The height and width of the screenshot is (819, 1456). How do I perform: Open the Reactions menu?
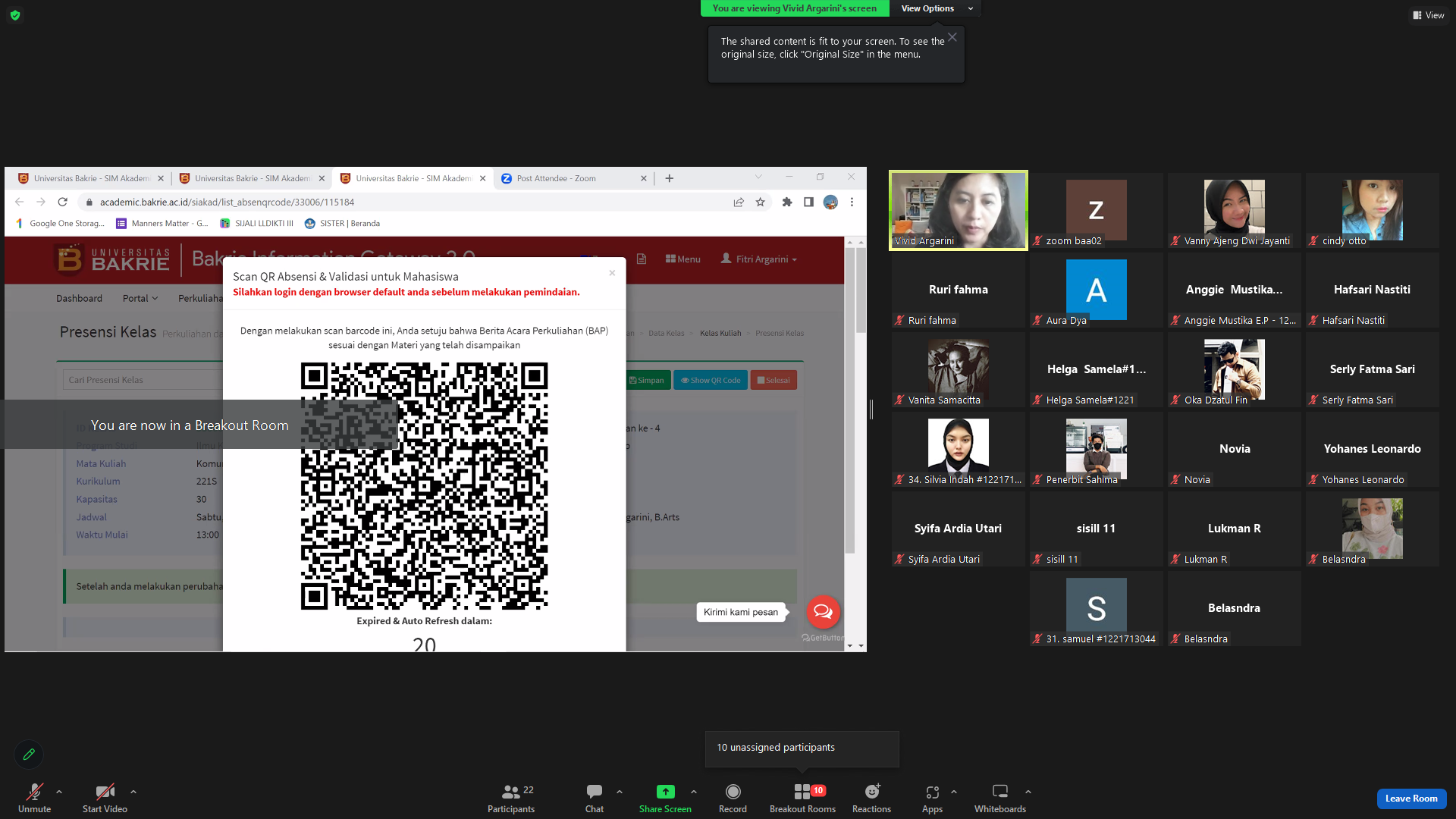tap(871, 799)
